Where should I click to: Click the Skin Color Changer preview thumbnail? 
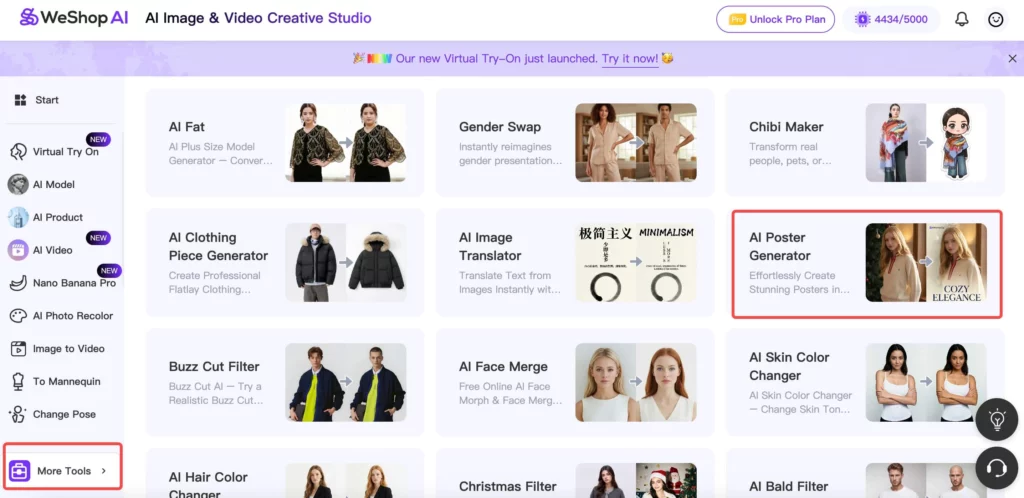pos(926,382)
